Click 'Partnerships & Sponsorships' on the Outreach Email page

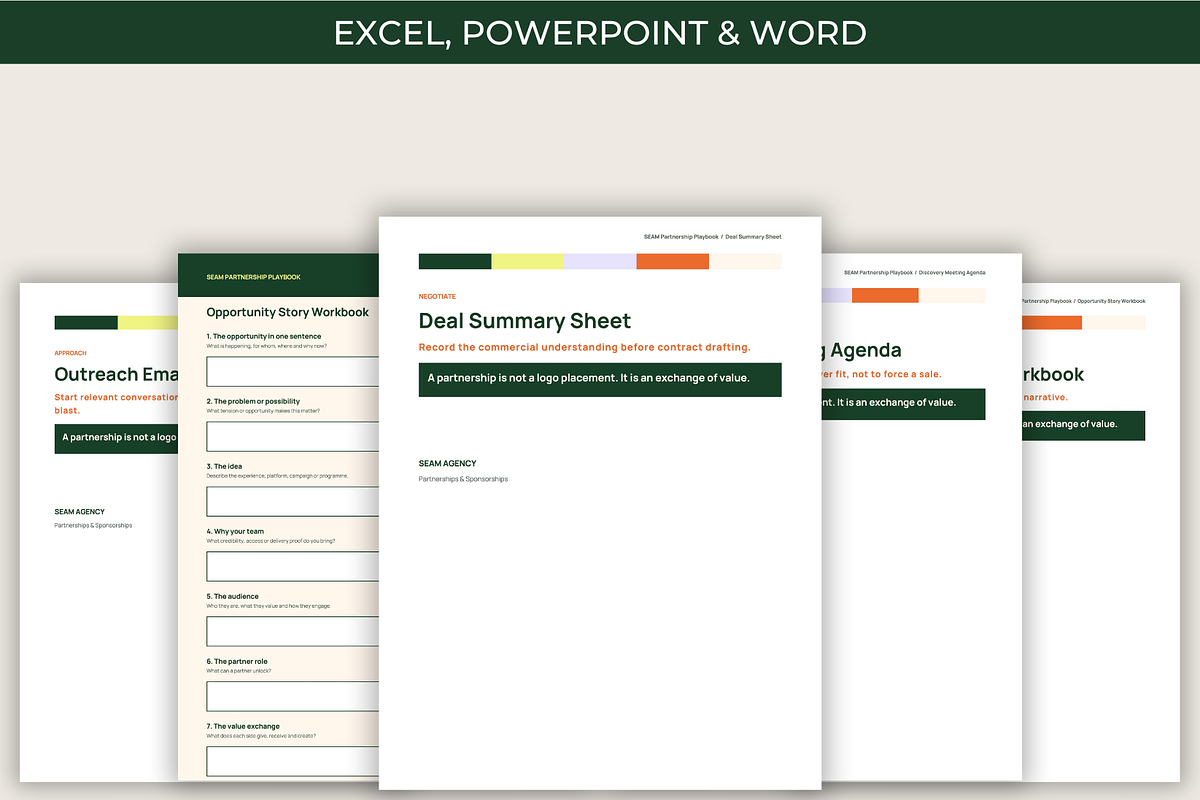tap(93, 525)
